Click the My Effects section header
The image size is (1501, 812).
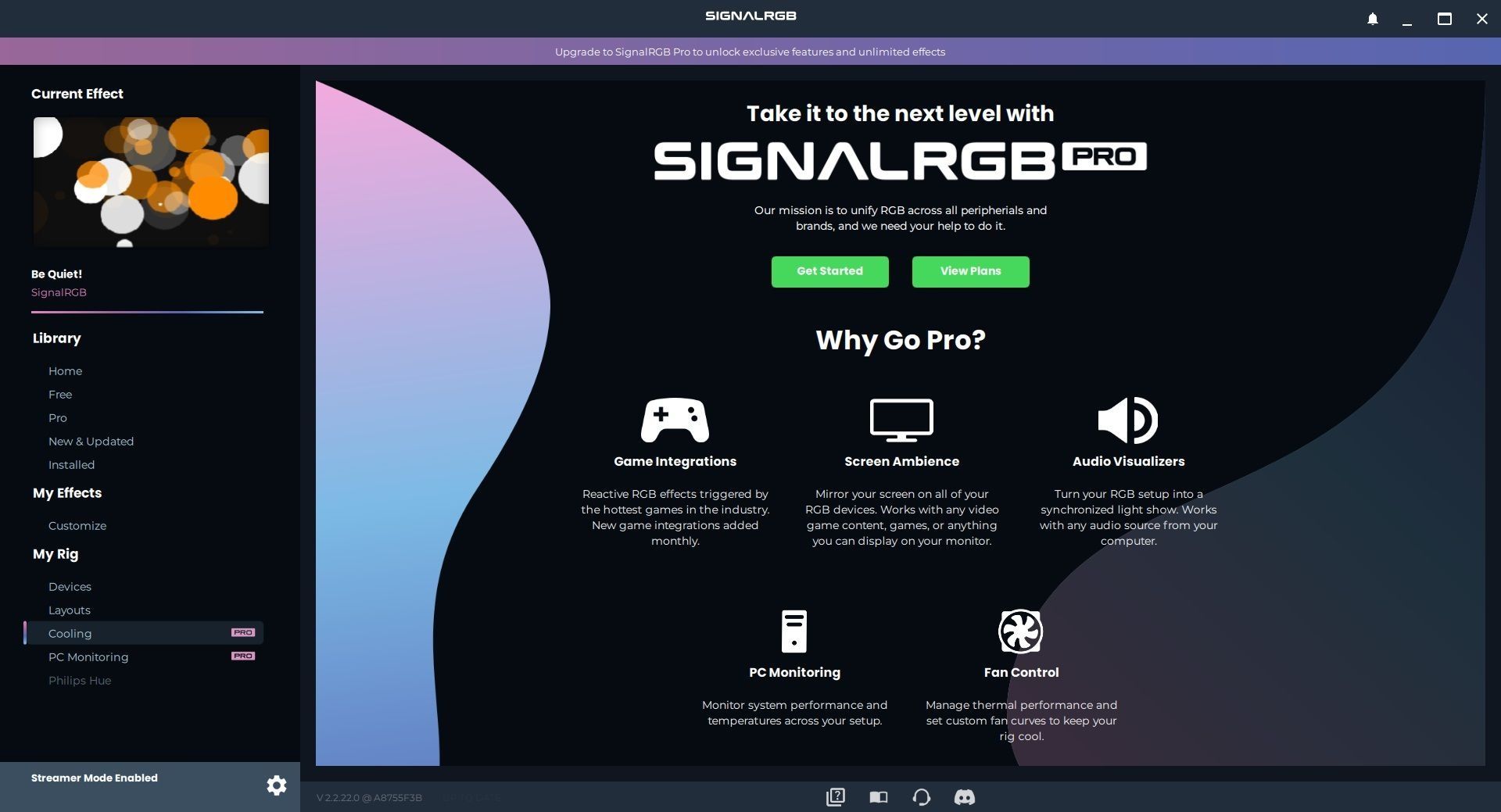[67, 493]
